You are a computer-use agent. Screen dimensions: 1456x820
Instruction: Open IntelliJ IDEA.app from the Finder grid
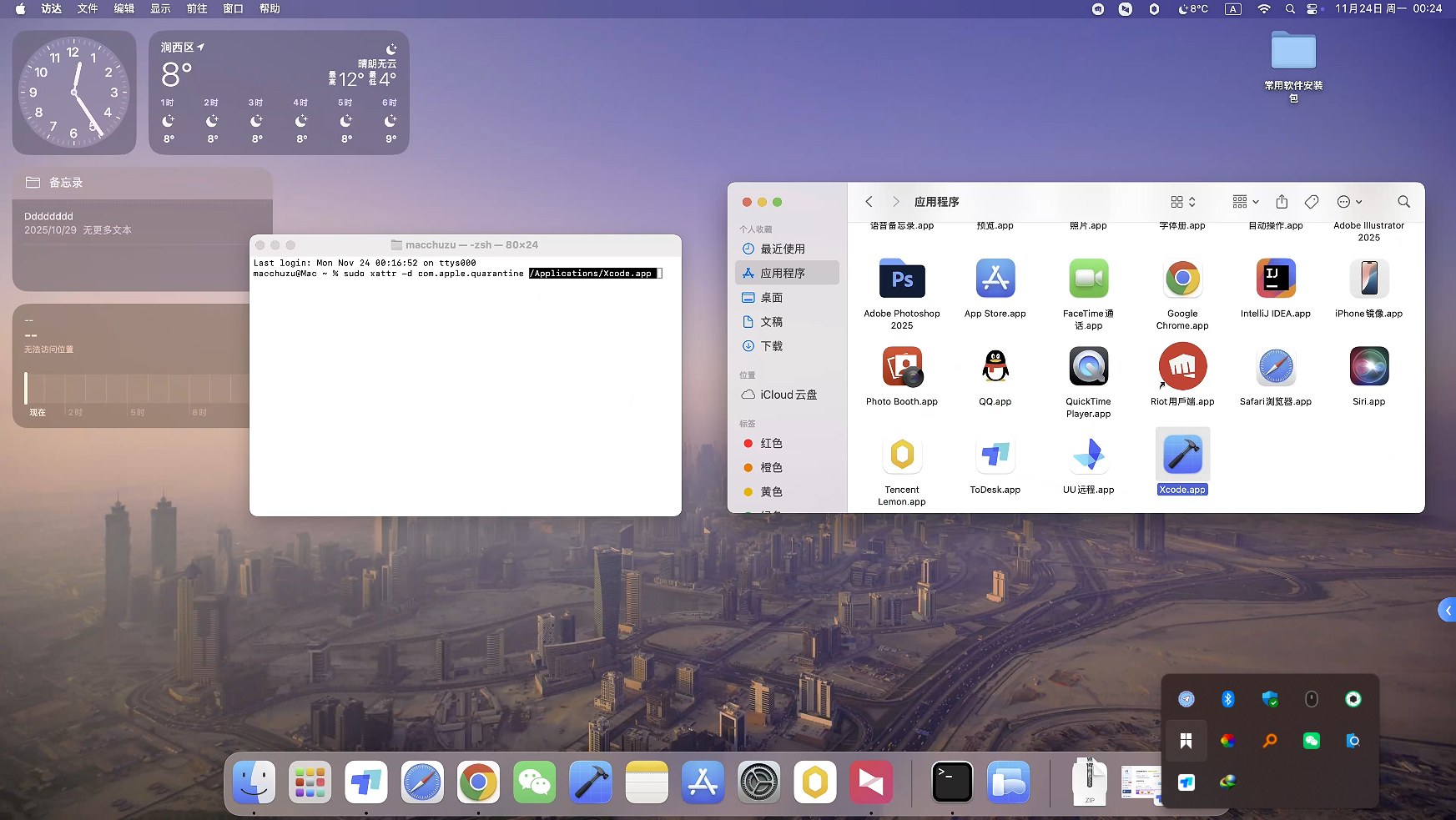click(1275, 279)
